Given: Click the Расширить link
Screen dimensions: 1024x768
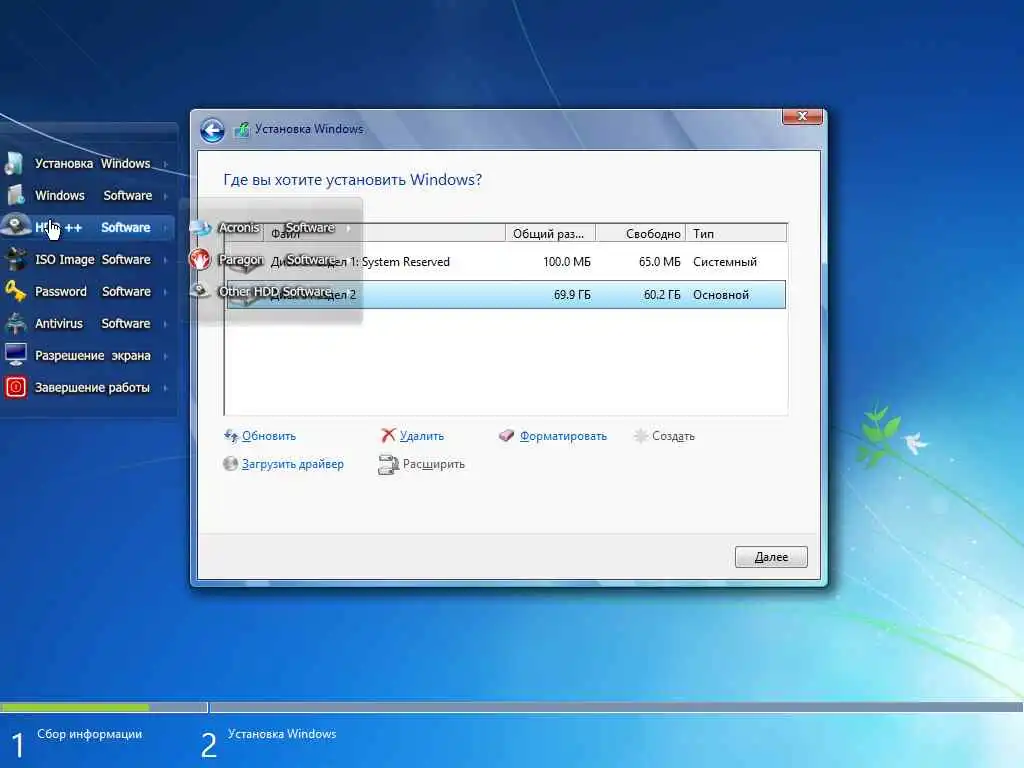Looking at the screenshot, I should (434, 464).
